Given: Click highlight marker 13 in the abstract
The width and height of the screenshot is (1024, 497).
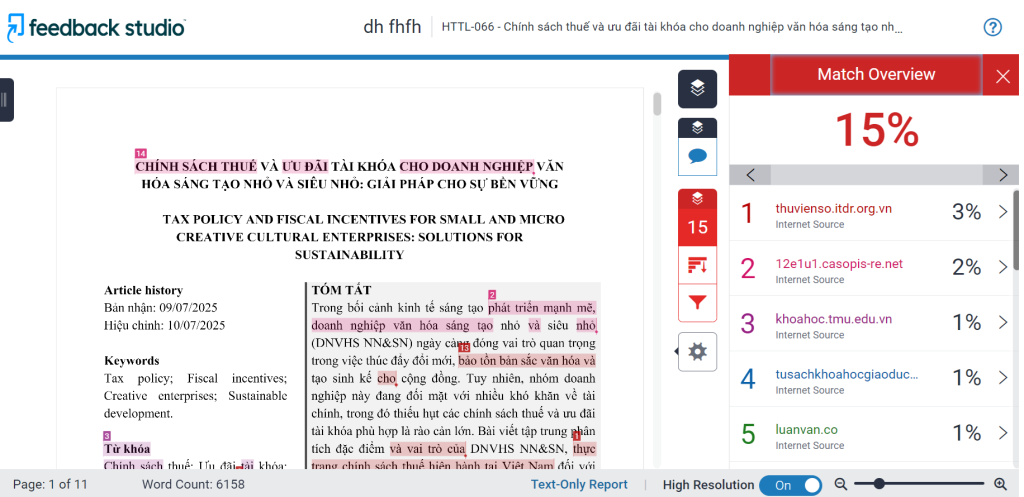Looking at the screenshot, I should point(464,347).
